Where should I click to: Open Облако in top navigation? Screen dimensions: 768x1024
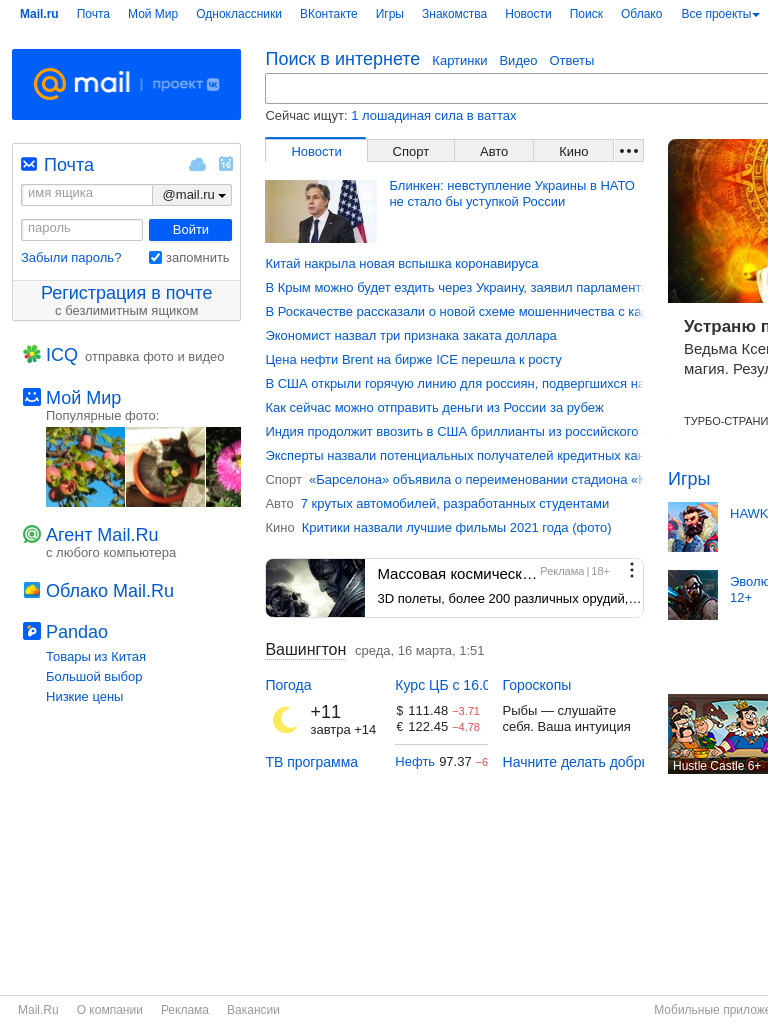tap(641, 14)
